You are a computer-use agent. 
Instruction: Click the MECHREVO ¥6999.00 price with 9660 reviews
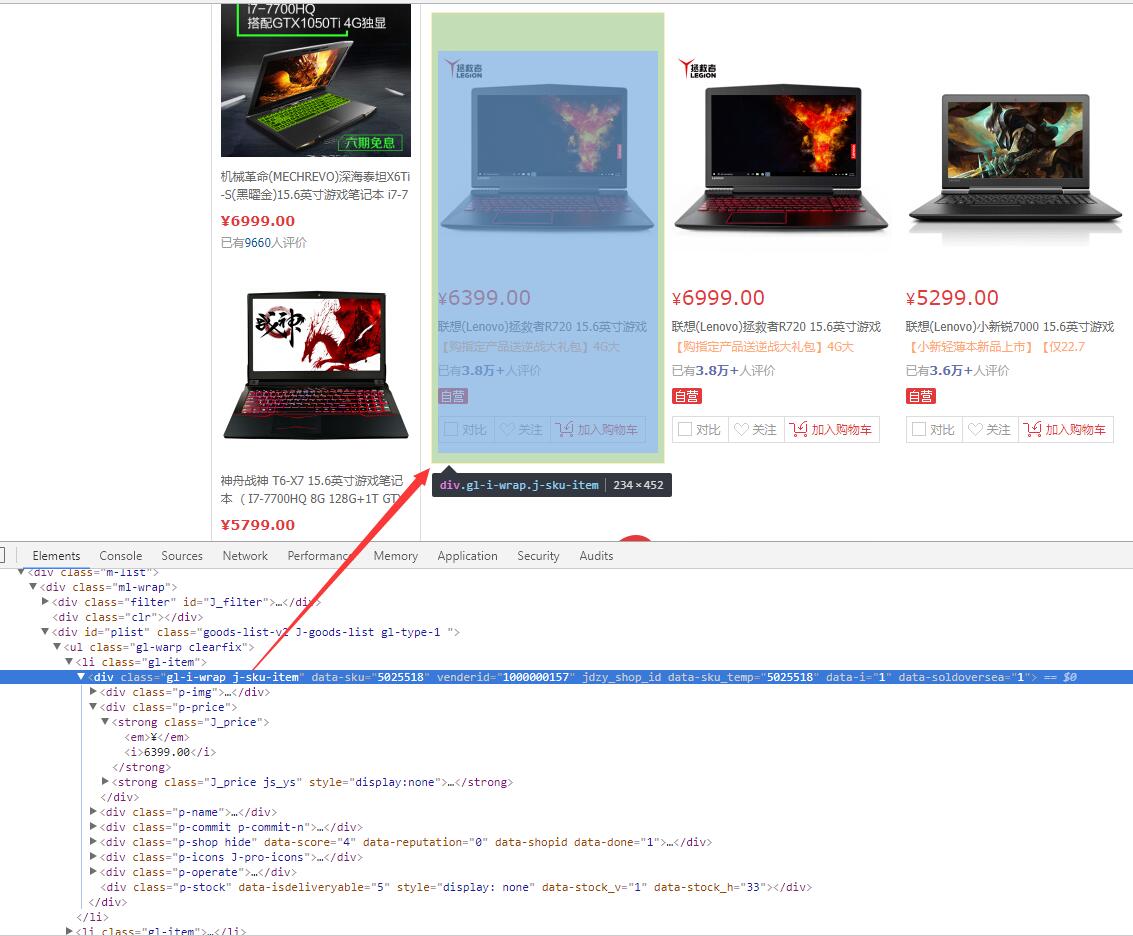pos(258,221)
